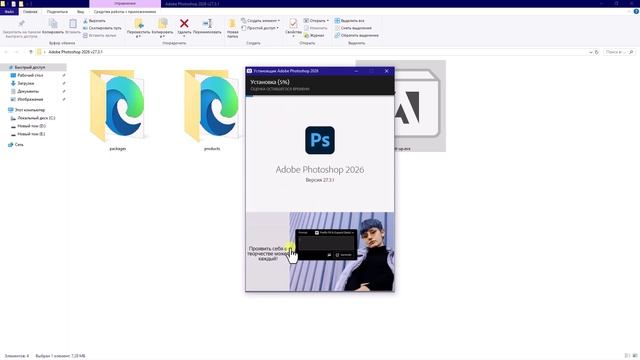640x360 pixels.
Task: Select the Set-up.exe file behind installer
Action: (x=420, y=106)
